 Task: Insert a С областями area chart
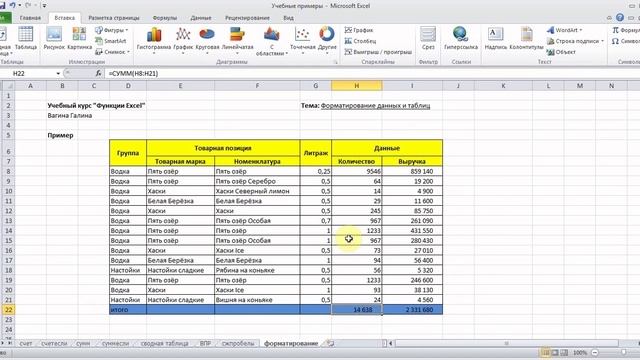[271, 40]
